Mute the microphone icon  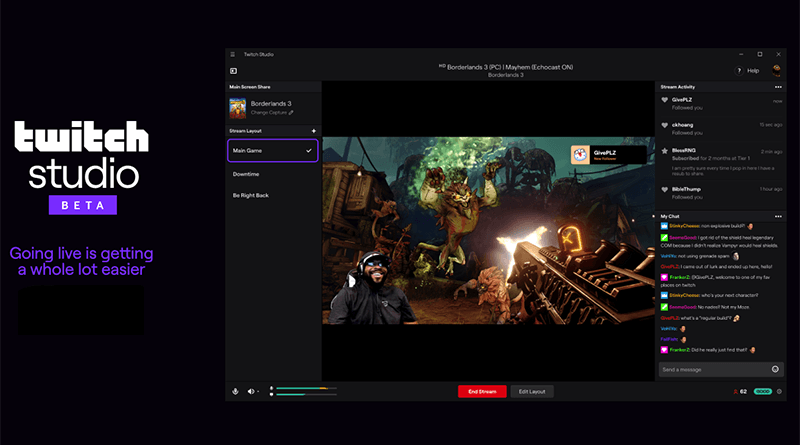click(x=235, y=391)
